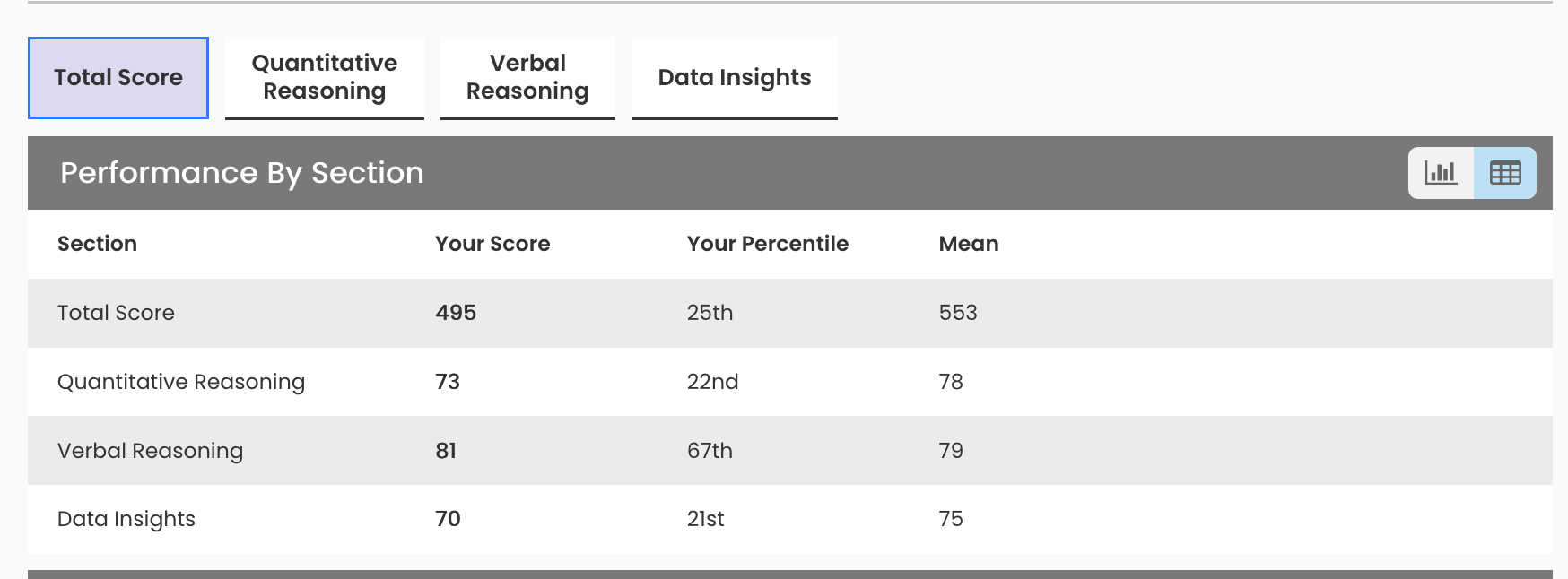Click the 22nd percentile cell

(712, 382)
